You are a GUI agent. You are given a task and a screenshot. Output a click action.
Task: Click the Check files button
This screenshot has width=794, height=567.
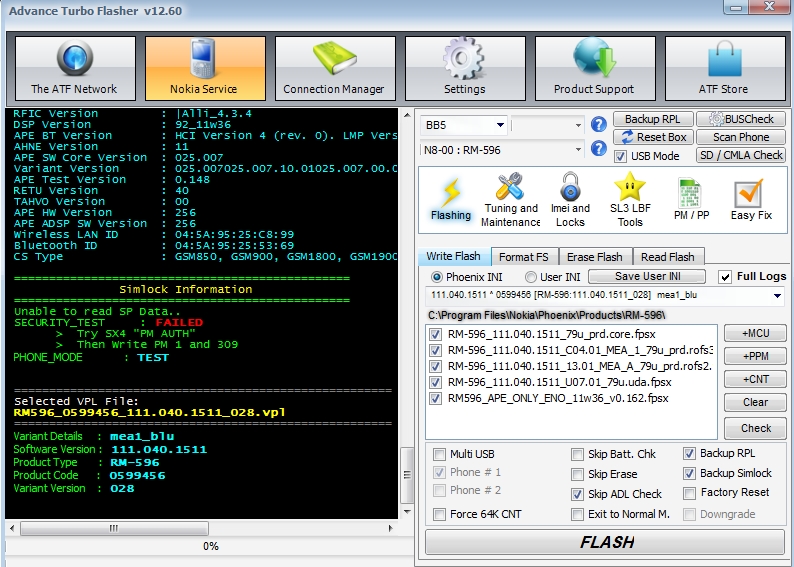pyautogui.click(x=755, y=428)
